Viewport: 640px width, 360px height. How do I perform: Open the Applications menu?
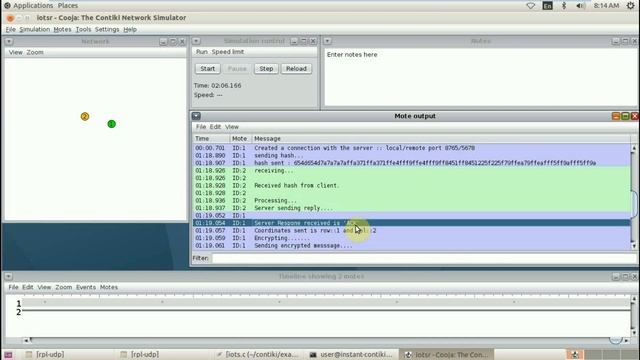(33, 6)
